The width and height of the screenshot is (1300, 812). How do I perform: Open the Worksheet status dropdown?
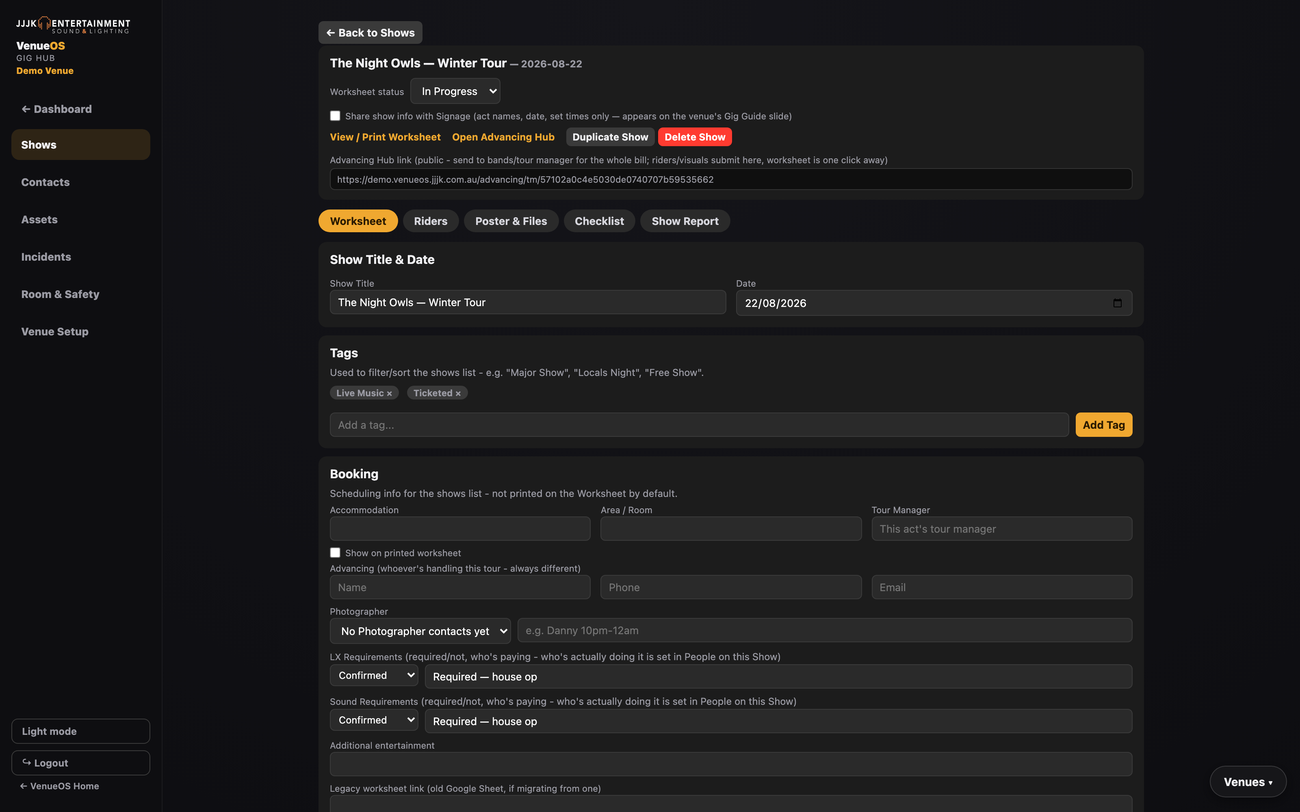coord(455,91)
